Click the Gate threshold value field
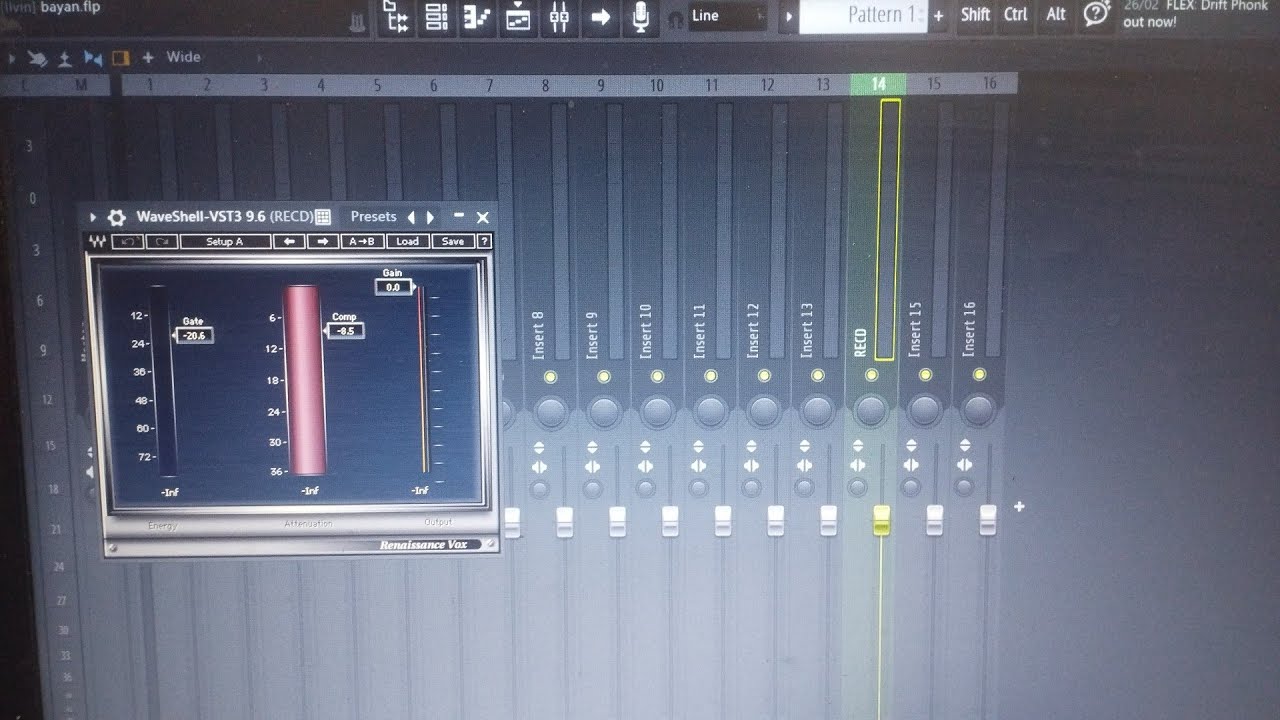 click(x=195, y=336)
